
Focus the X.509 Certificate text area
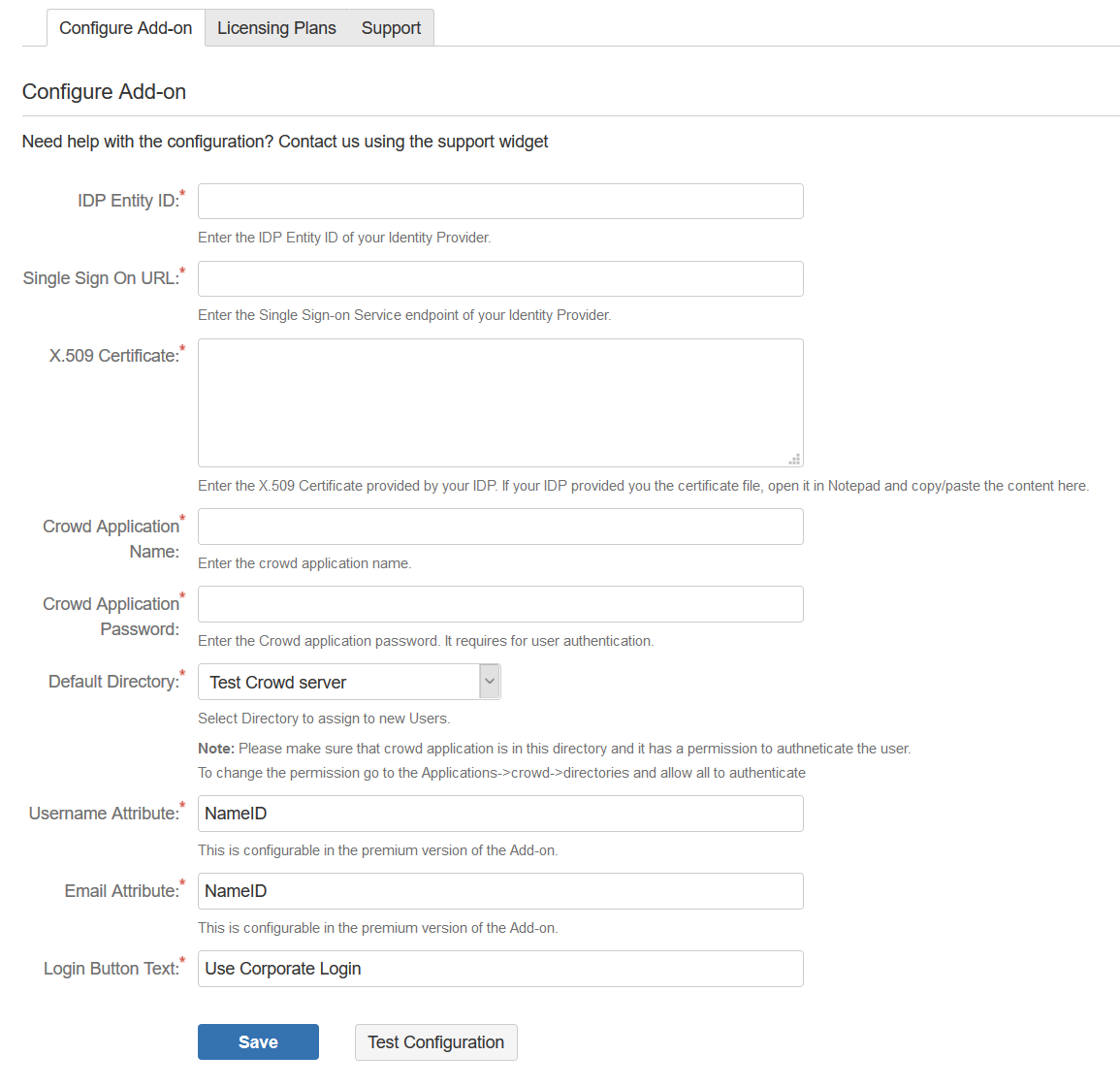500,402
